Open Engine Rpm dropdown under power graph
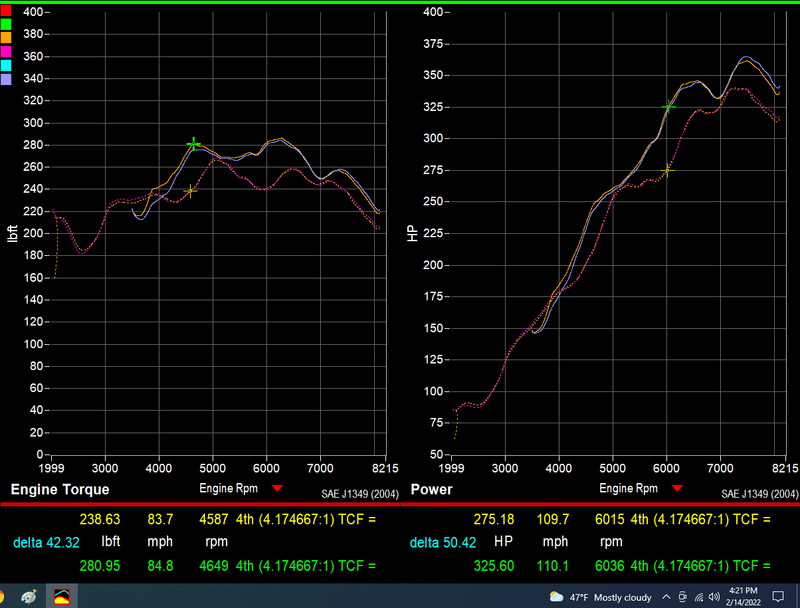 pos(677,488)
